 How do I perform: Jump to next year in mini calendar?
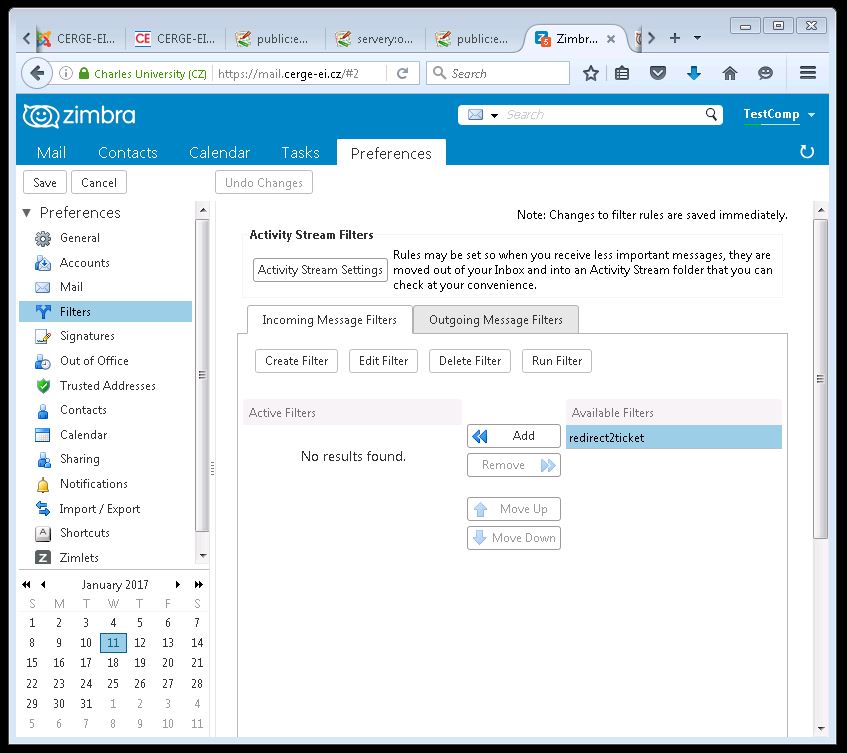[x=198, y=584]
